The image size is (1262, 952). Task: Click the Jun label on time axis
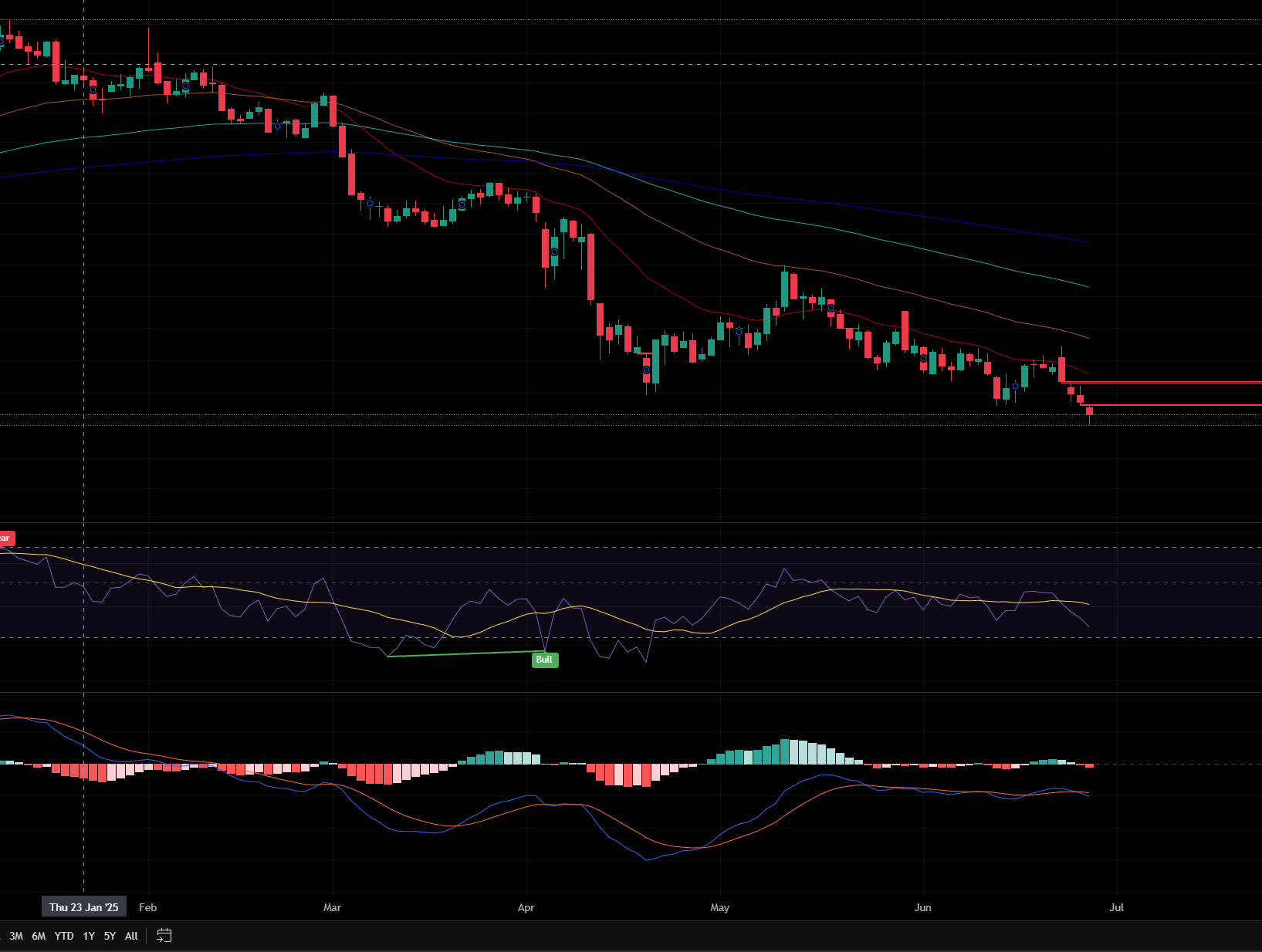click(x=922, y=907)
